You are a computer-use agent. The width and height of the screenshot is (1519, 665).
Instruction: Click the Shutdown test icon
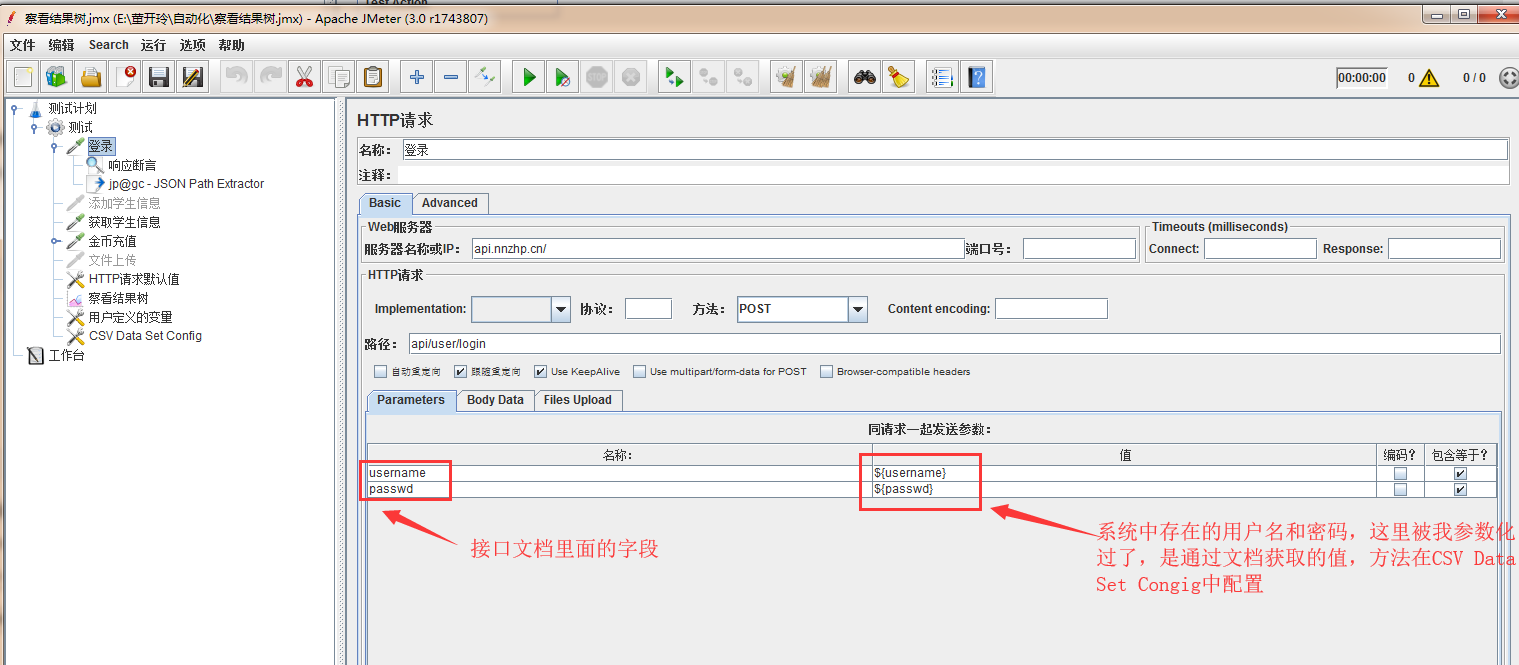631,77
